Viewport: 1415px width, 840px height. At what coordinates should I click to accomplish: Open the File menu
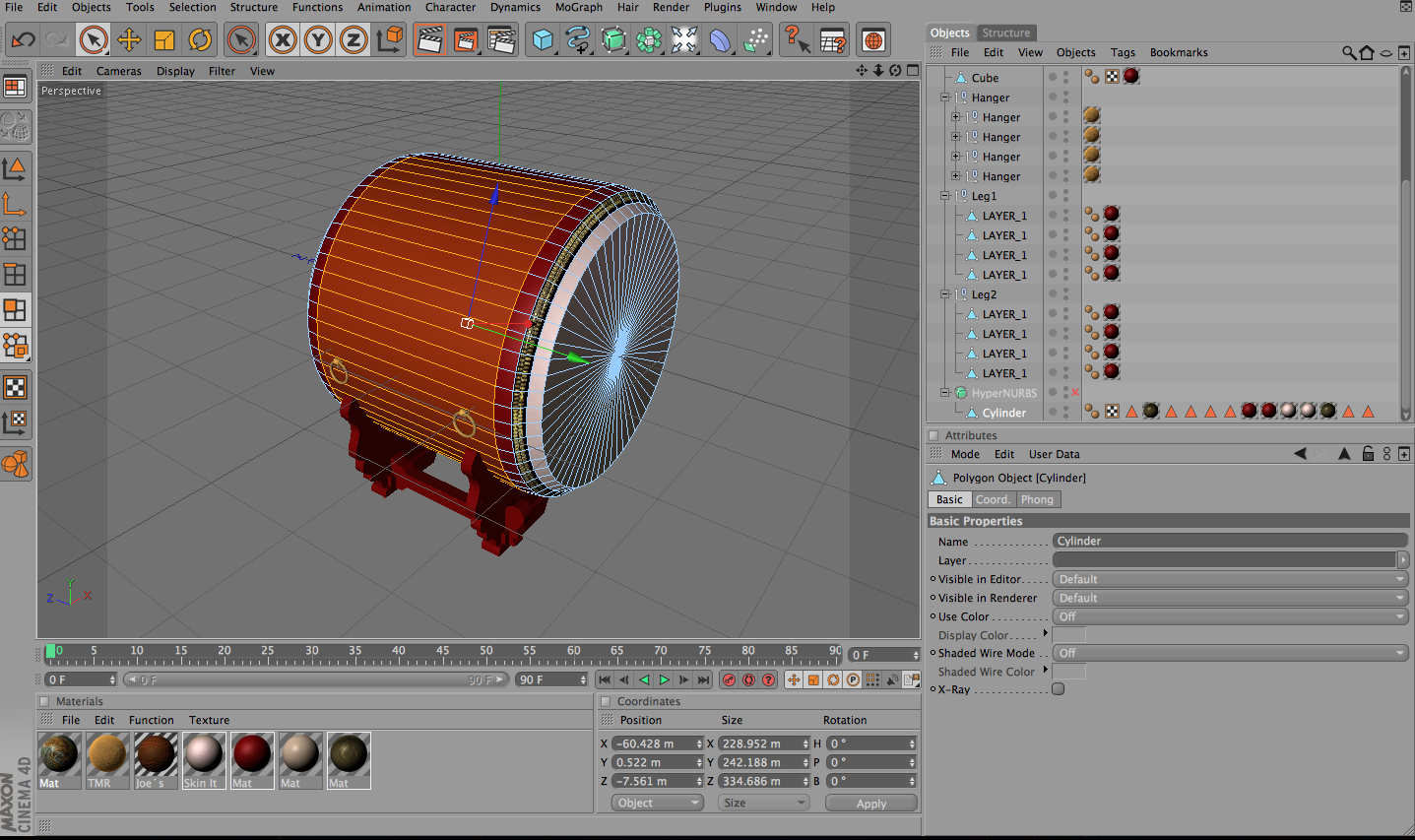(x=14, y=7)
